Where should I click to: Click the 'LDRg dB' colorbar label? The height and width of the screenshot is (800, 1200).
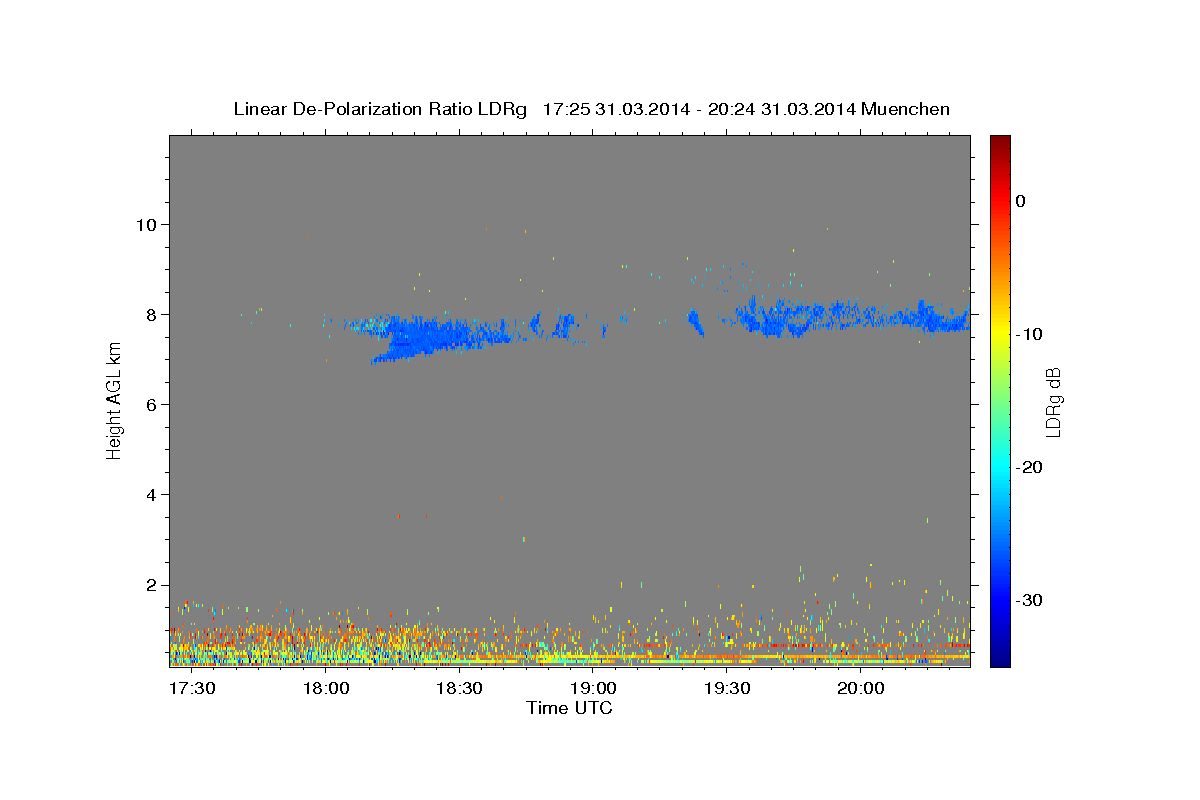click(1052, 402)
